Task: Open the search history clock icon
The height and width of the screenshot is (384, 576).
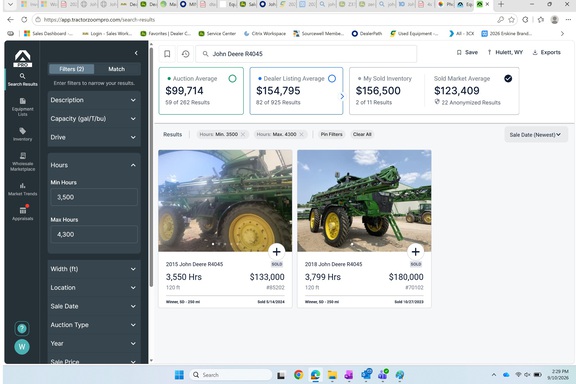Action: [x=186, y=54]
